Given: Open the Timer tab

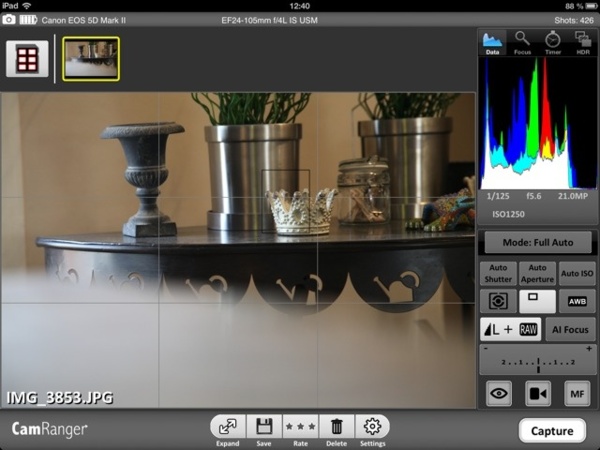Looking at the screenshot, I should (553, 43).
